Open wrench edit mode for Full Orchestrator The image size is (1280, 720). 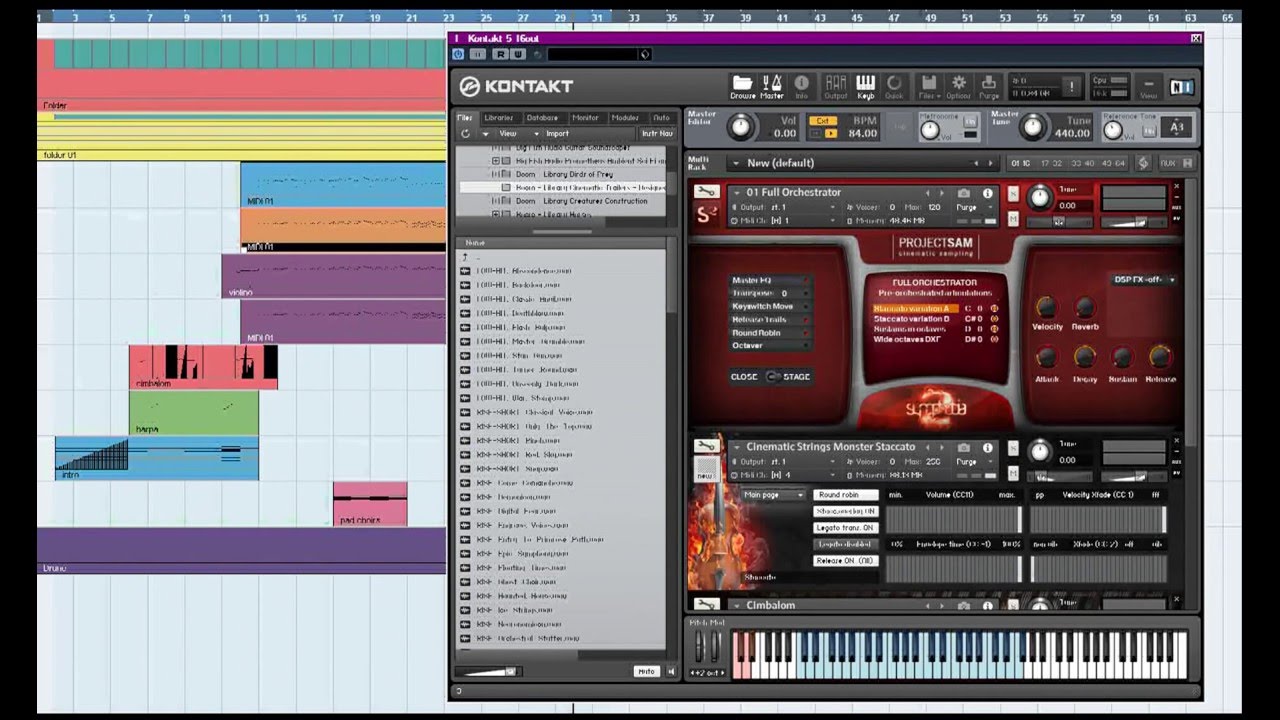coord(706,192)
